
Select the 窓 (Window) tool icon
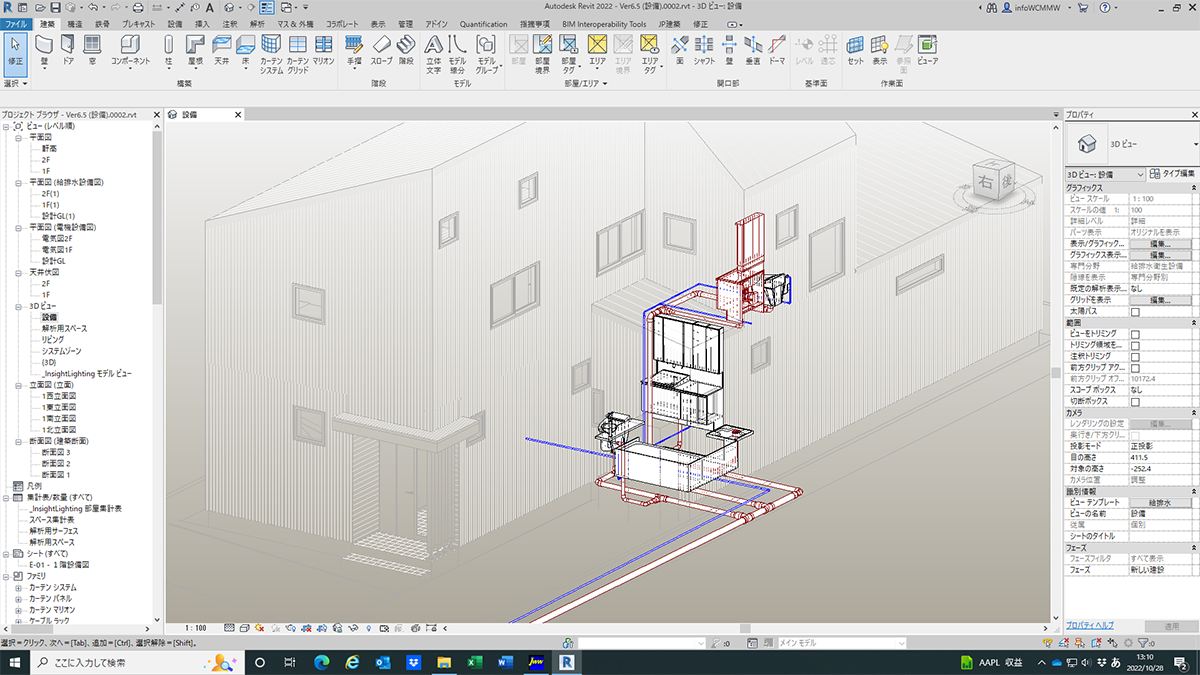[x=92, y=46]
